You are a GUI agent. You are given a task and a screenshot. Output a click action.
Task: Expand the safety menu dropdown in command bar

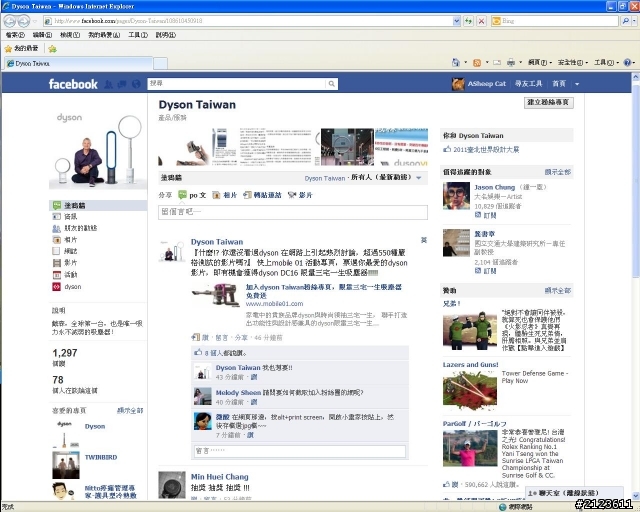click(x=573, y=62)
